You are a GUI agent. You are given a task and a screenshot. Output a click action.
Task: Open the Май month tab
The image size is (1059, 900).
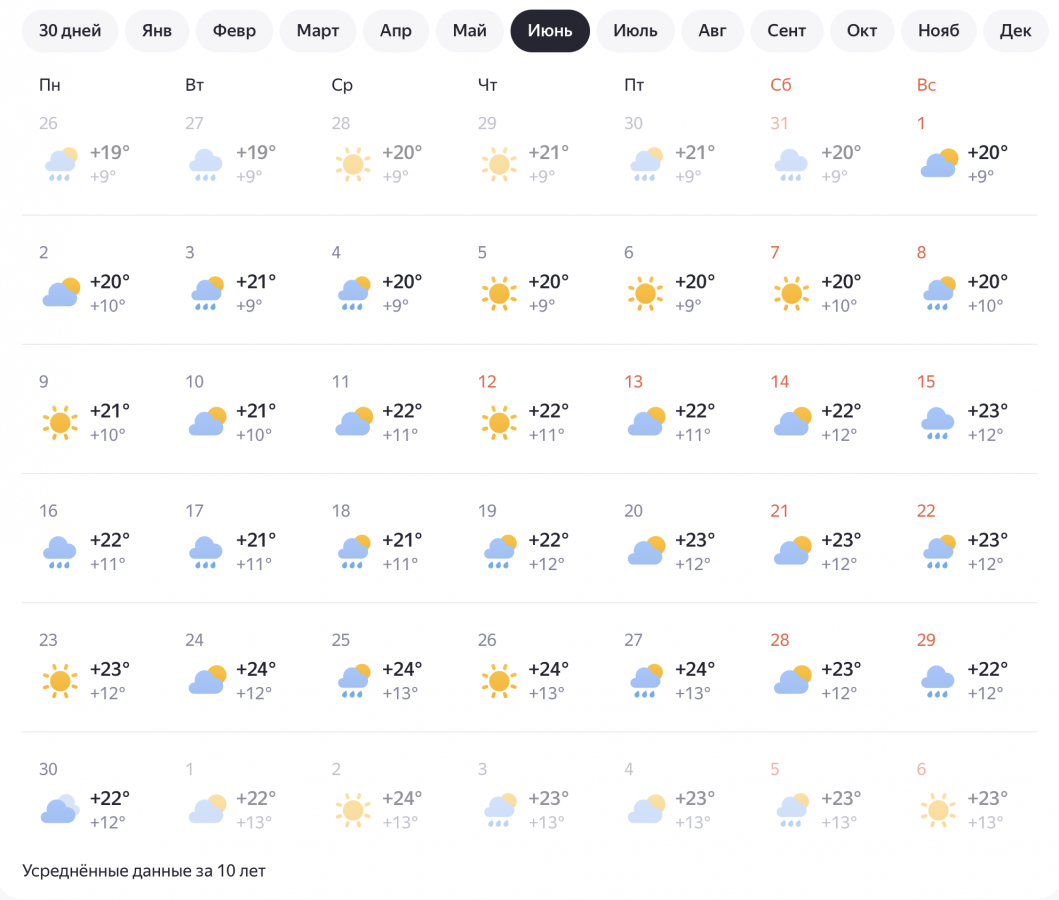click(x=469, y=31)
